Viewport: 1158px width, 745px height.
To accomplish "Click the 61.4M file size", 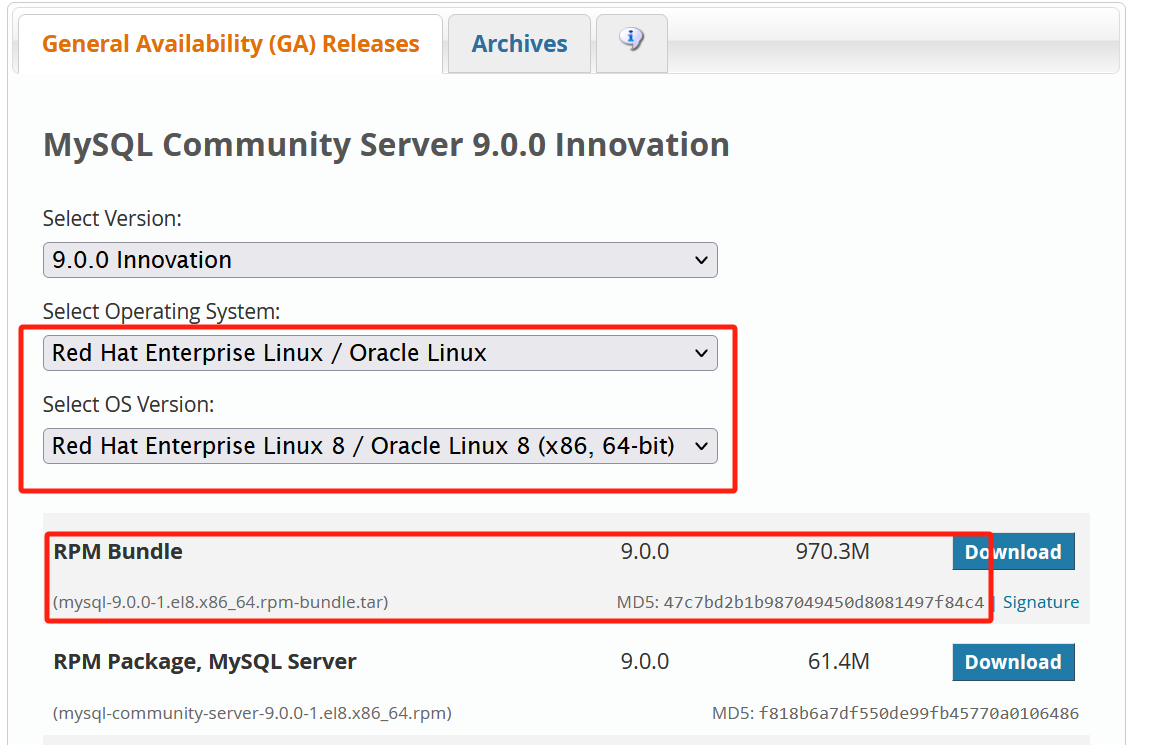I will coord(838,661).
